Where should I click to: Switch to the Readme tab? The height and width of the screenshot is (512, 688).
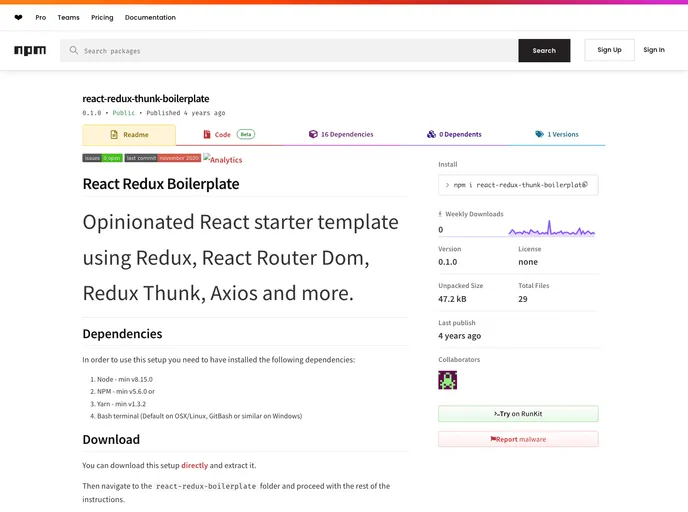[129, 135]
